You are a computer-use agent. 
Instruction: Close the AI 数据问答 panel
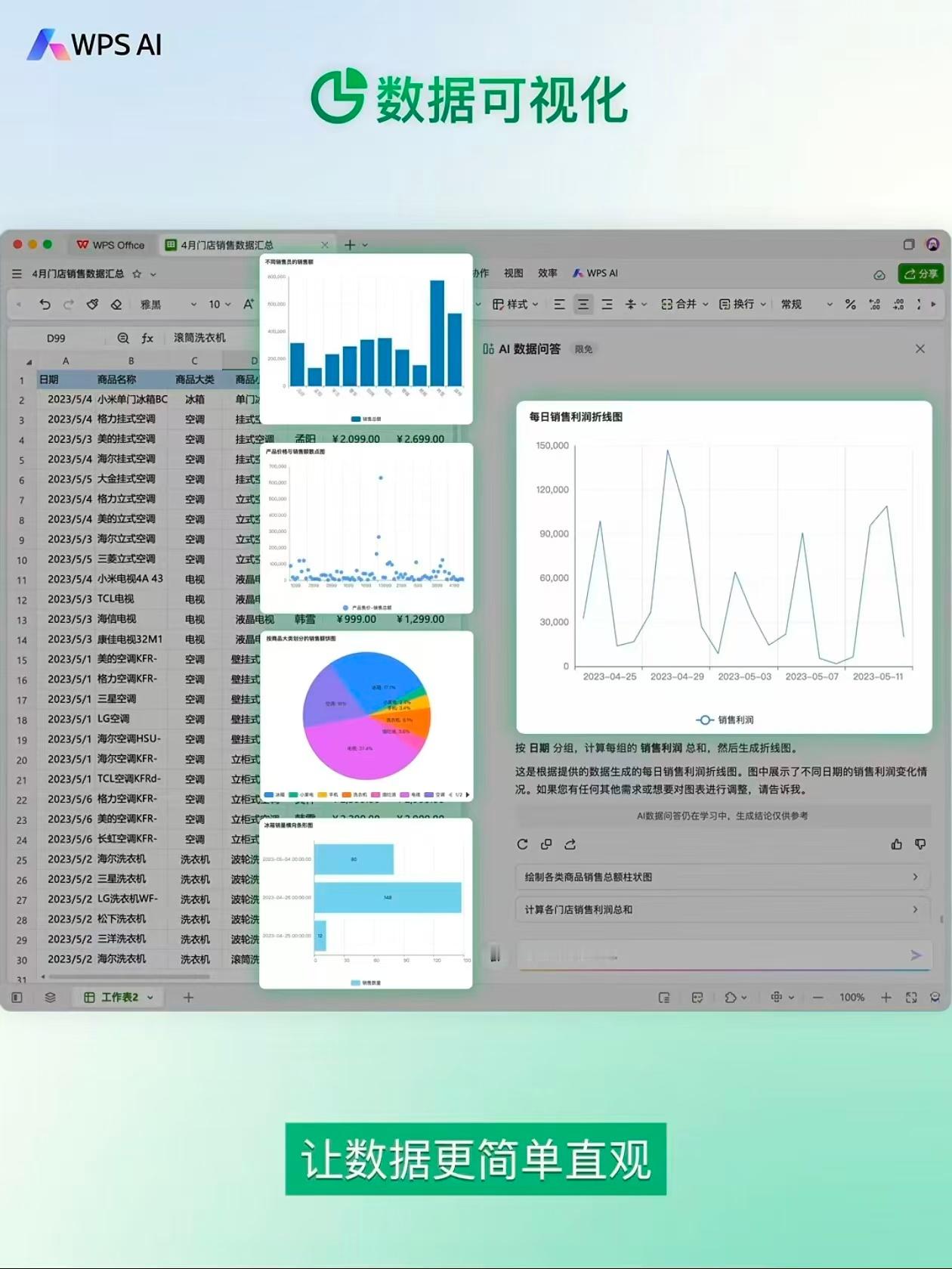click(920, 348)
